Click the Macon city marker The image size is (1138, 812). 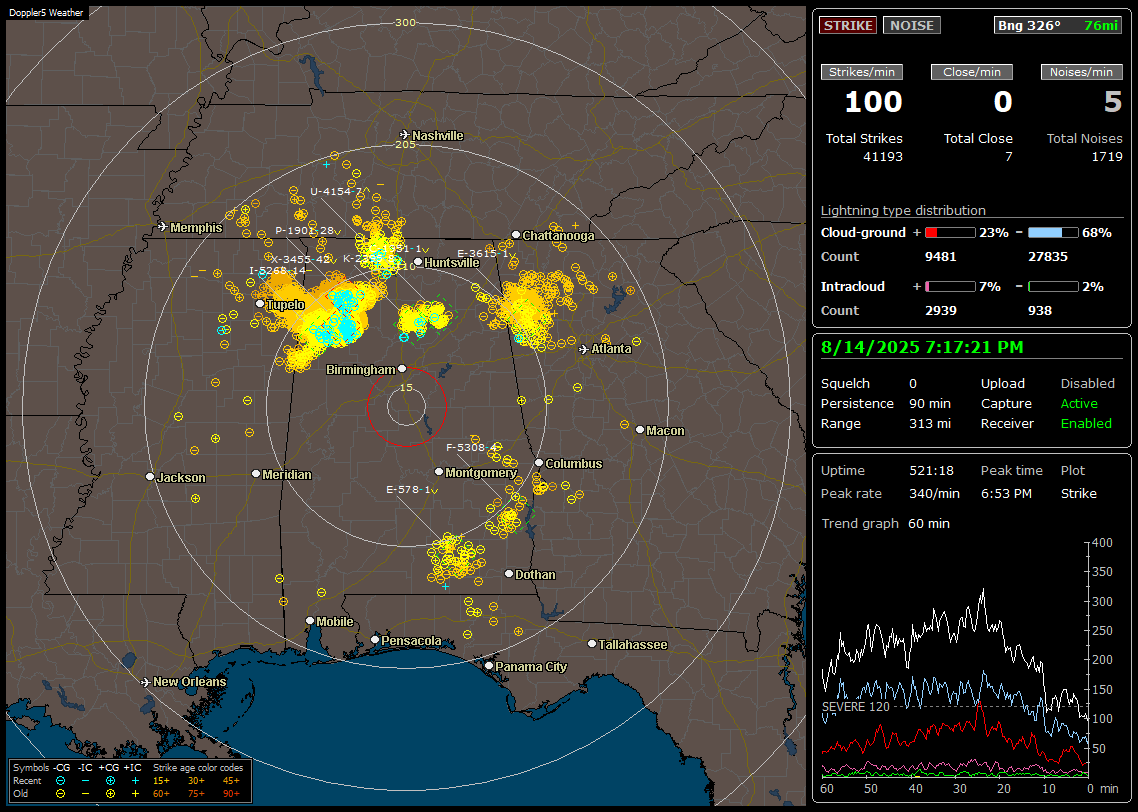(640, 430)
